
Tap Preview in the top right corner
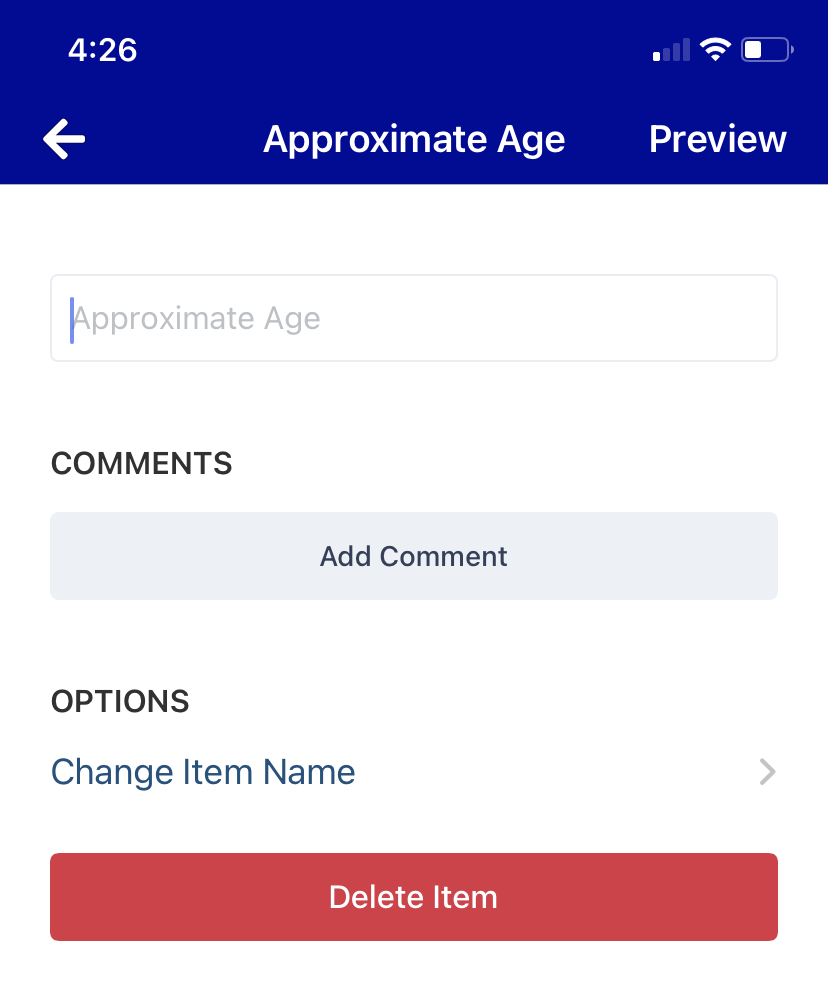(717, 138)
